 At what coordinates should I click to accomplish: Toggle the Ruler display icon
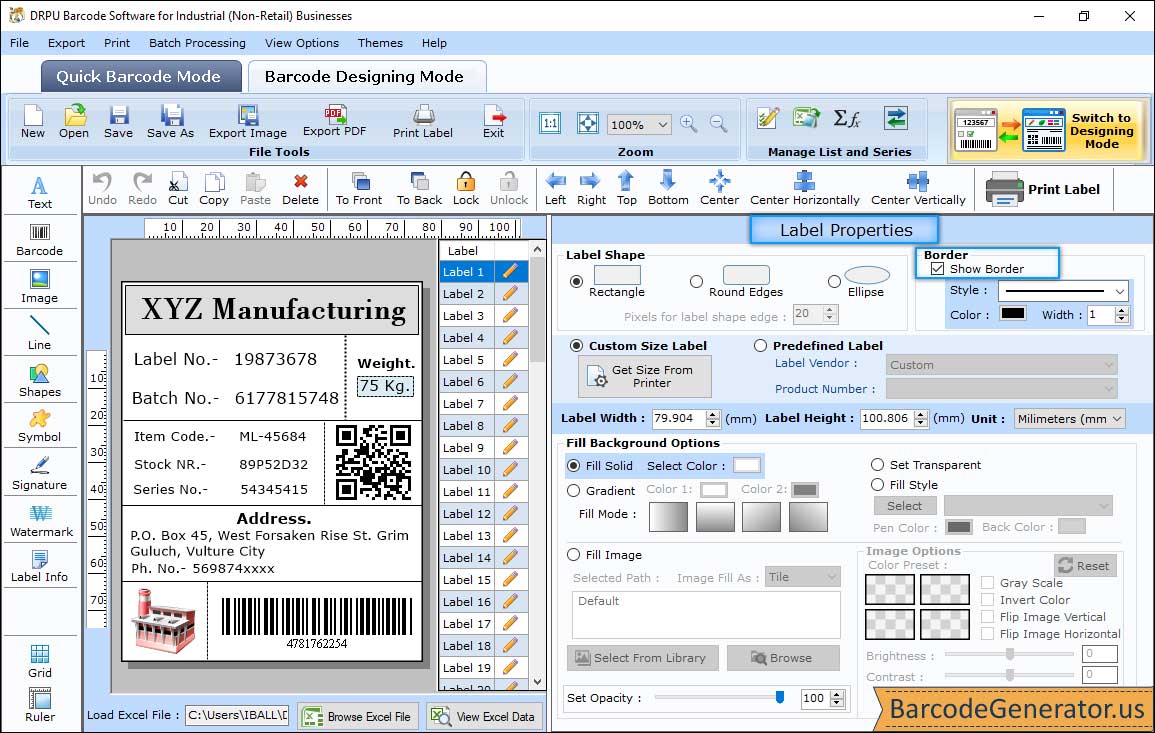[x=40, y=705]
